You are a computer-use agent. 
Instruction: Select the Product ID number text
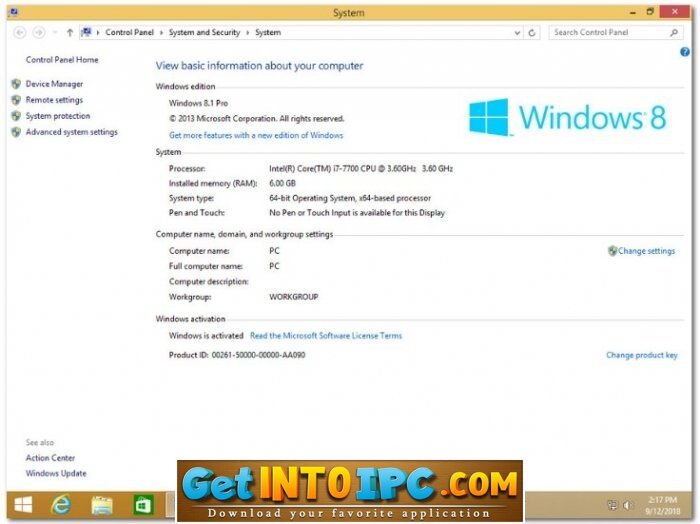(x=258, y=355)
